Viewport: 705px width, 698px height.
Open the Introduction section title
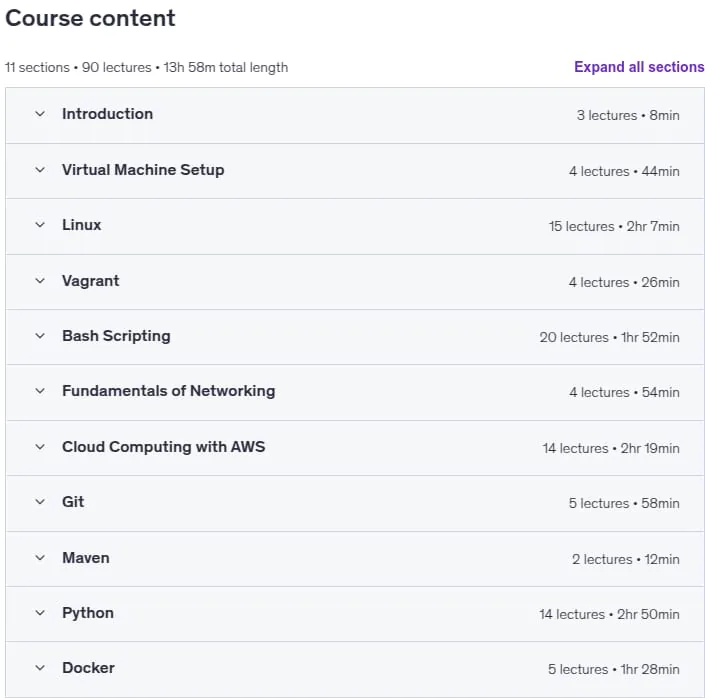tap(107, 114)
